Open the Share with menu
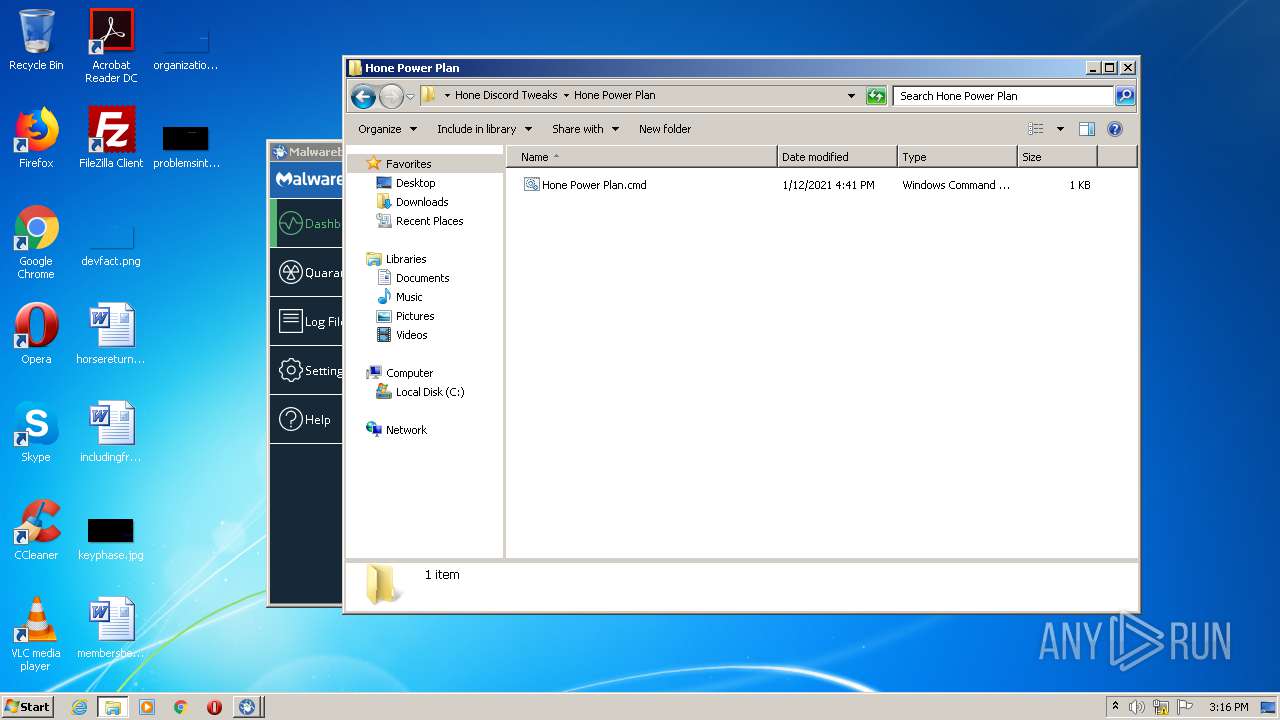Image resolution: width=1280 pixels, height=720 pixels. 585,129
